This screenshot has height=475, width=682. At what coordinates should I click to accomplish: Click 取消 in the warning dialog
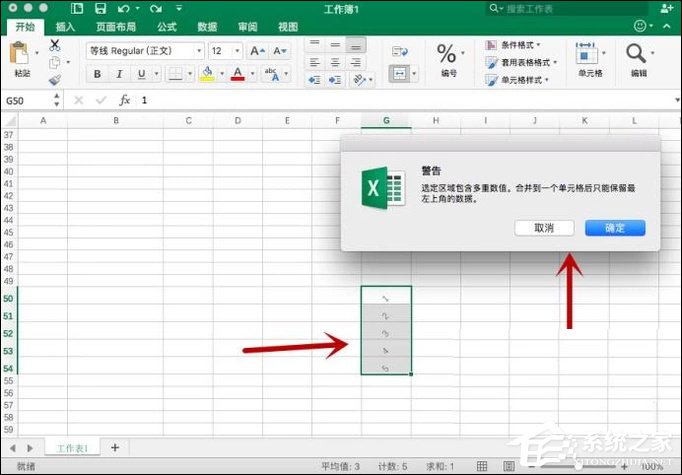544,228
